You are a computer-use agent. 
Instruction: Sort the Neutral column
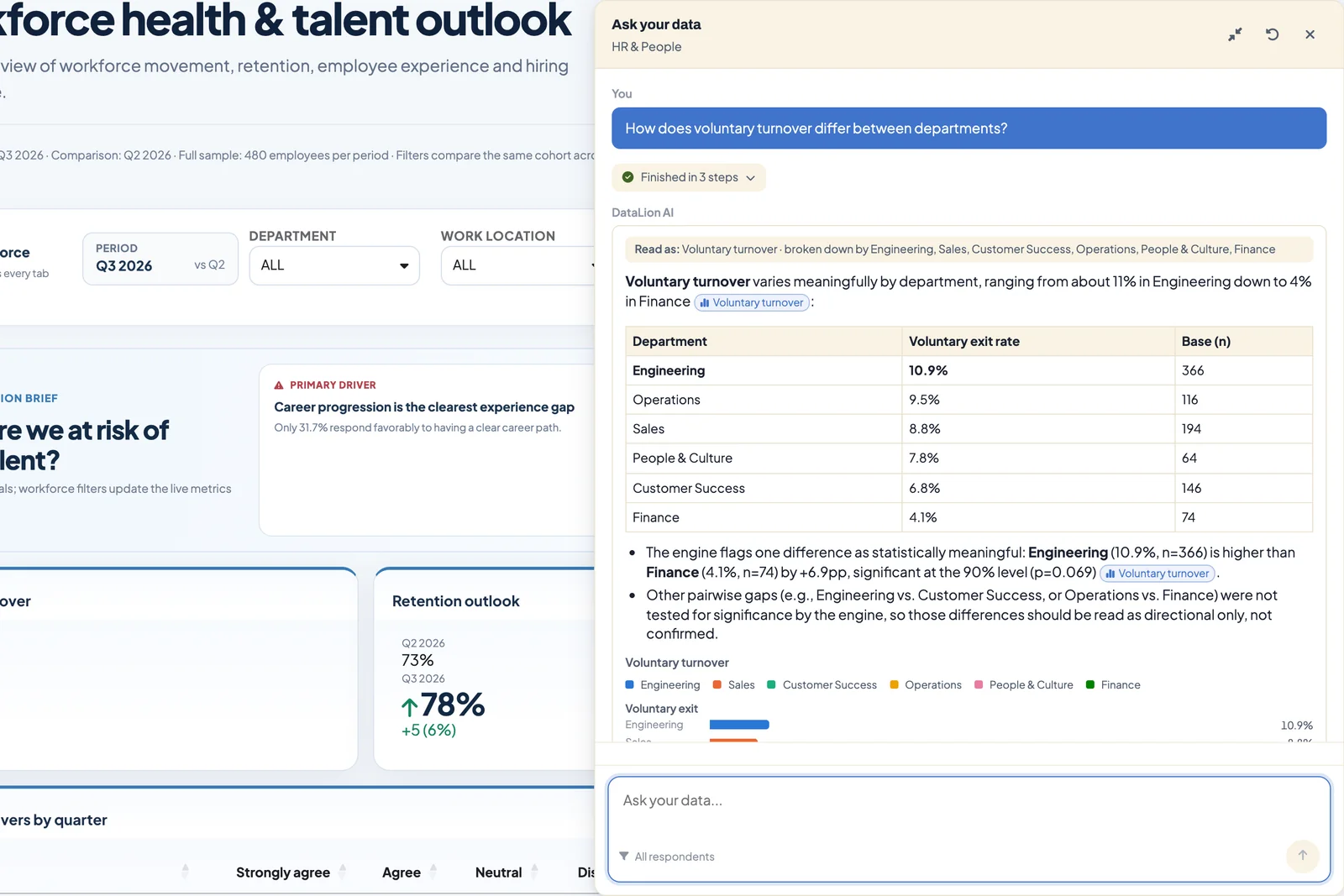(534, 872)
